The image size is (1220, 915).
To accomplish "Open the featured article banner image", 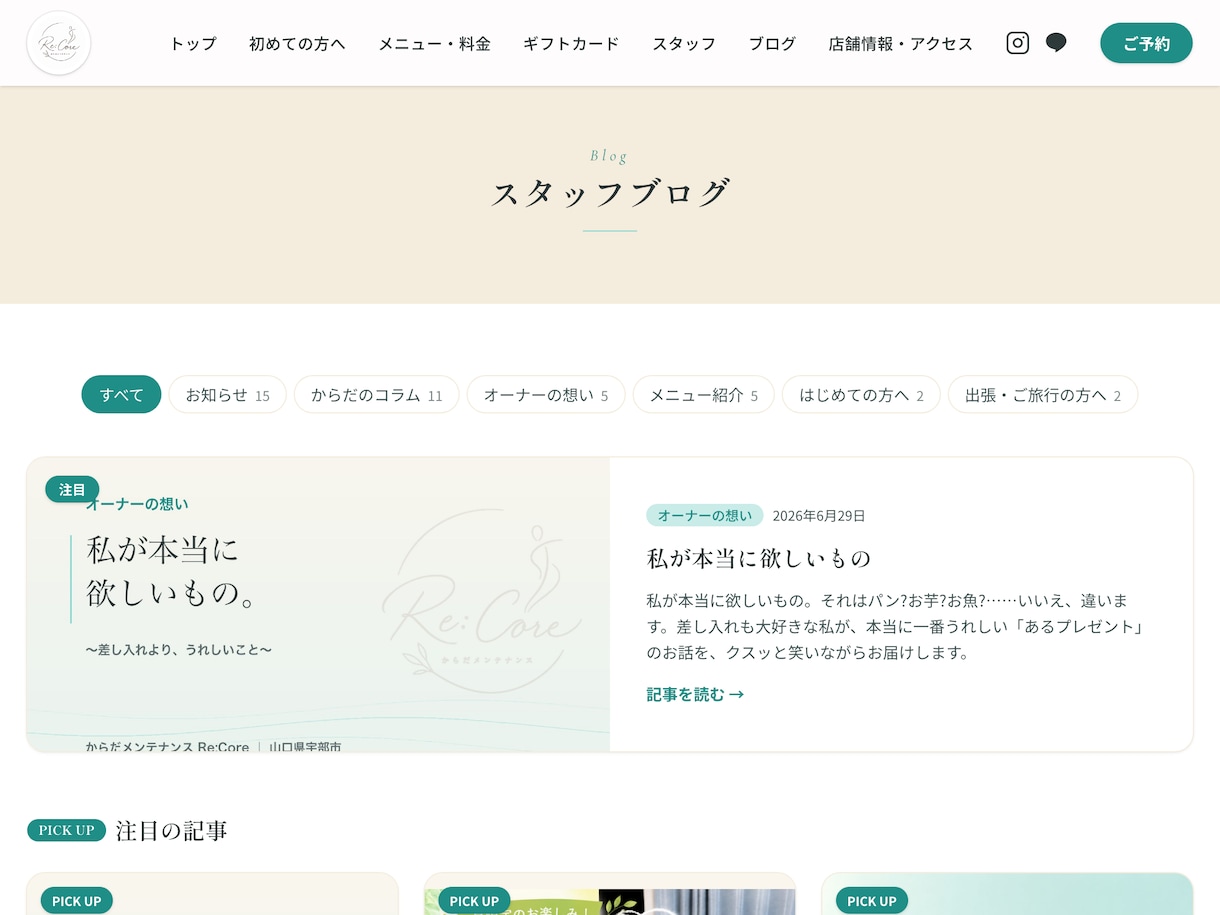I will coord(318,604).
